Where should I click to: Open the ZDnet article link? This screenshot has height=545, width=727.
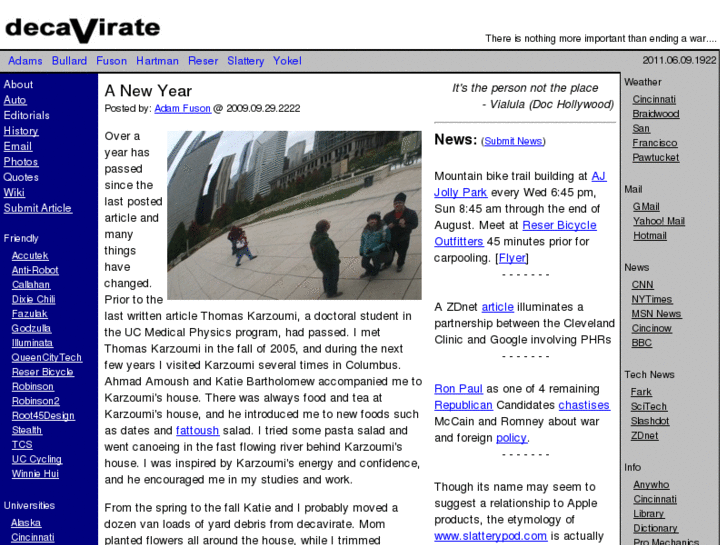tap(497, 307)
